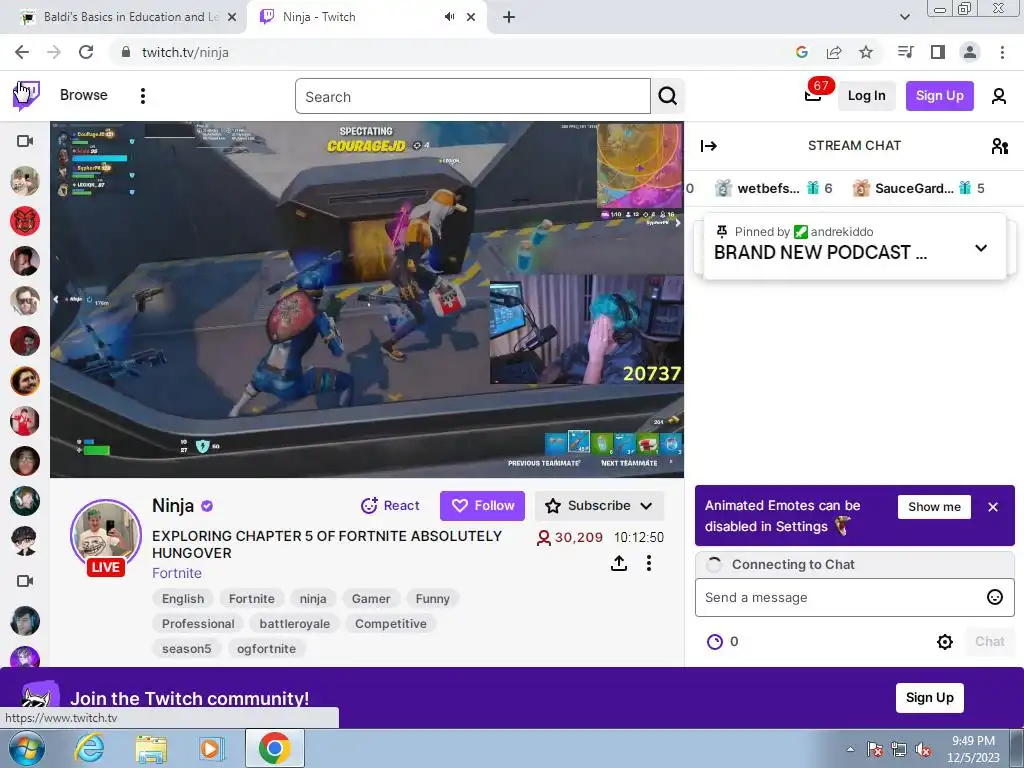Reload the page

[x=86, y=52]
